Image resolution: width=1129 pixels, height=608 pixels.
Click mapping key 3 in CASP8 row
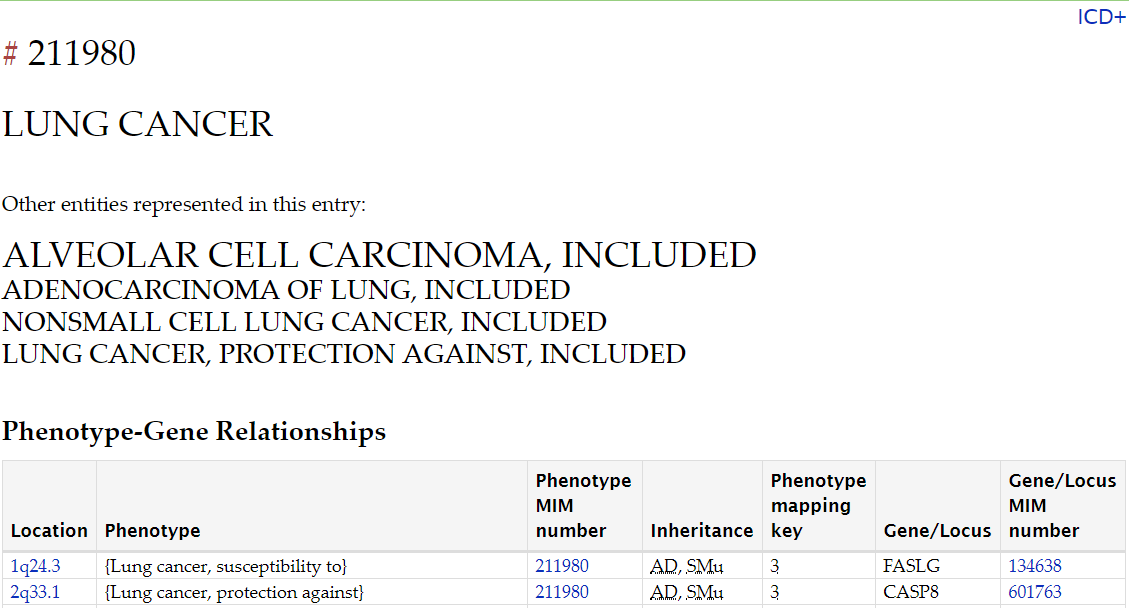[775, 592]
